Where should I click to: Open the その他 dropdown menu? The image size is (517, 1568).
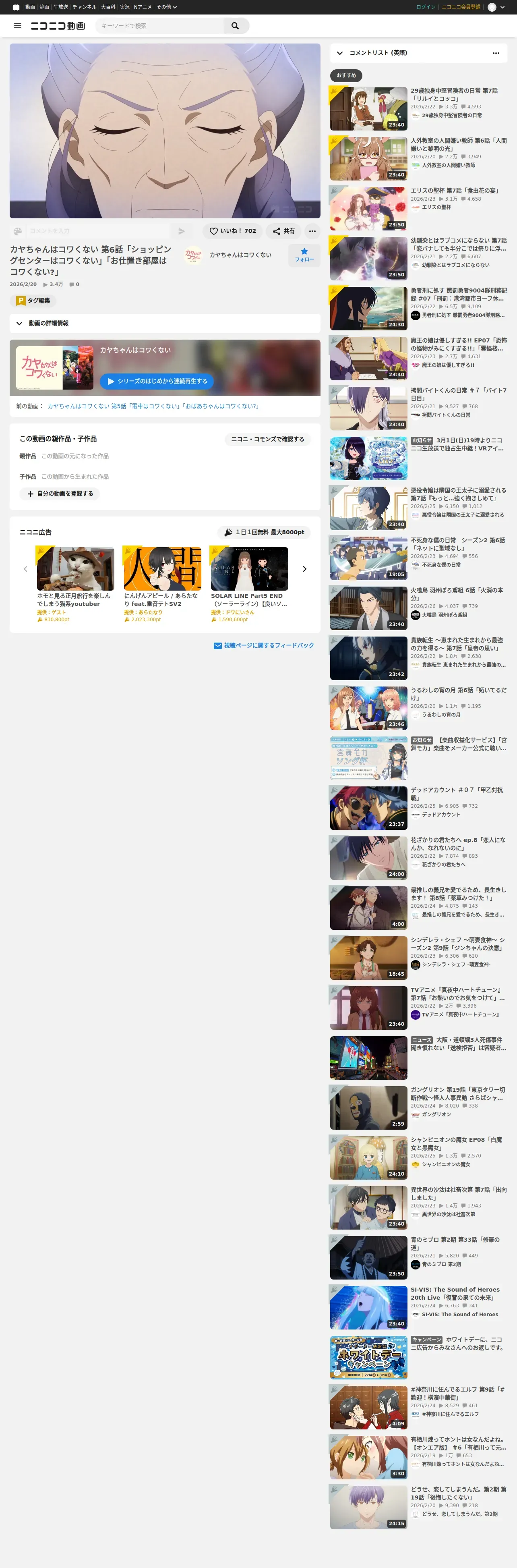[x=167, y=7]
